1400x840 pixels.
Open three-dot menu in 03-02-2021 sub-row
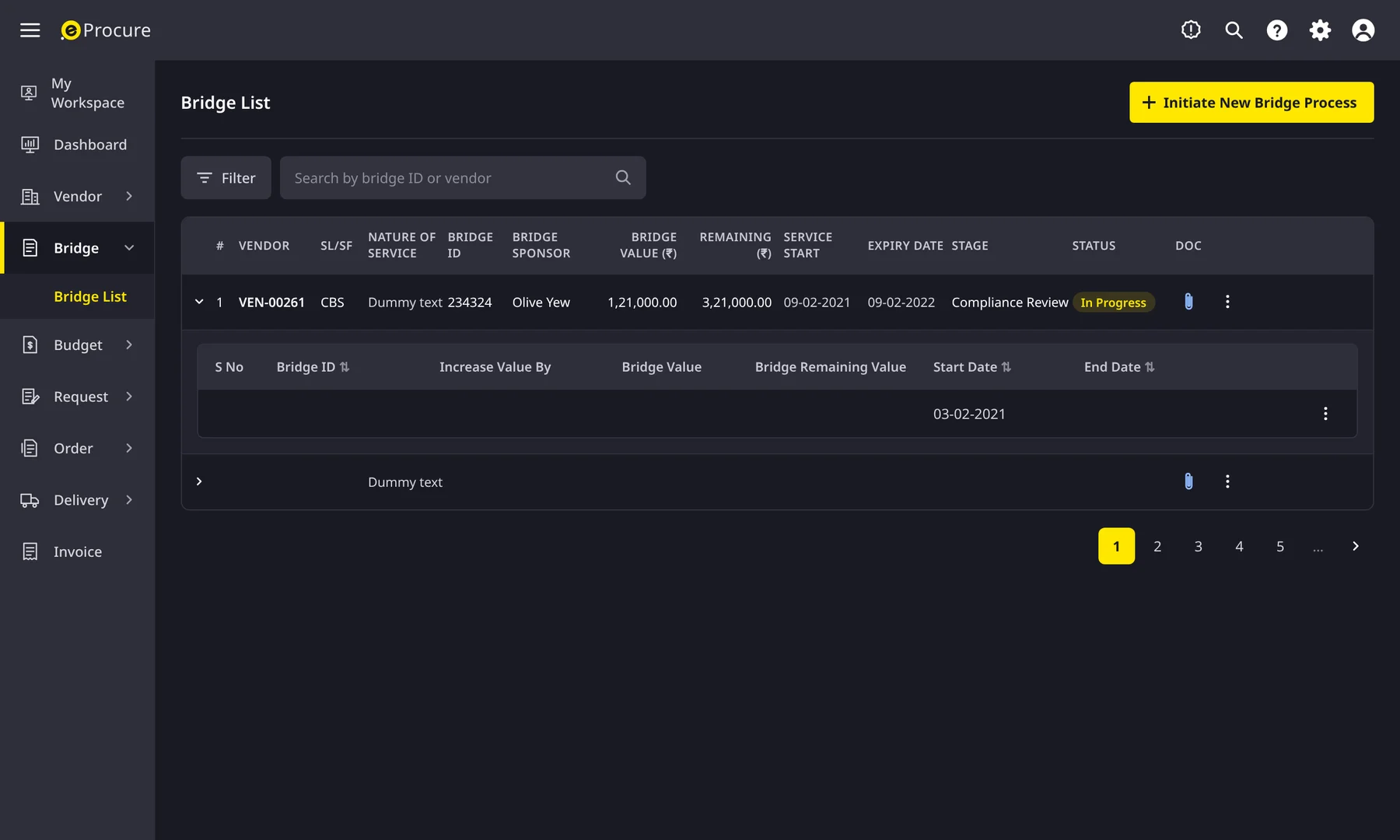1325,414
